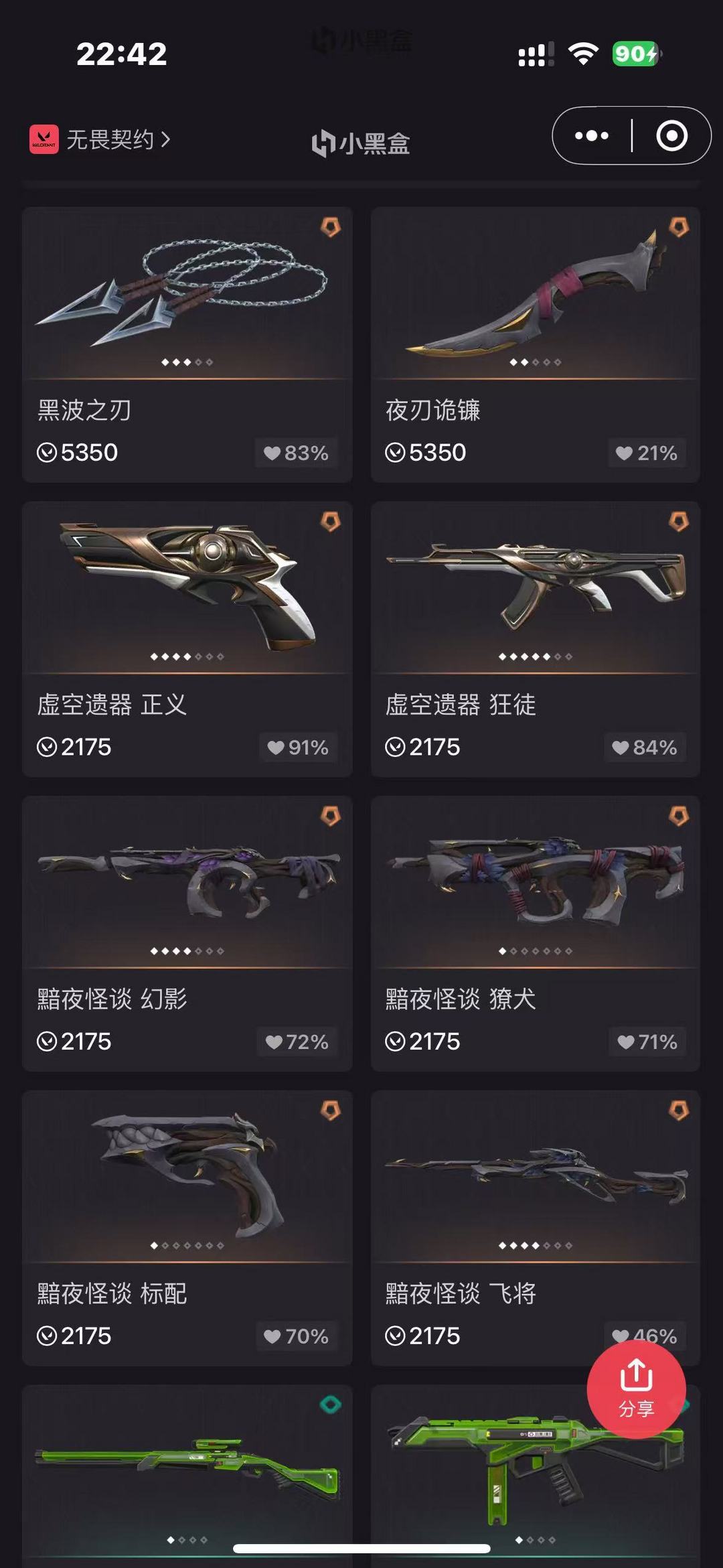Open the 无畏契约 game selector chevron
The image size is (723, 1568).
pos(165,139)
